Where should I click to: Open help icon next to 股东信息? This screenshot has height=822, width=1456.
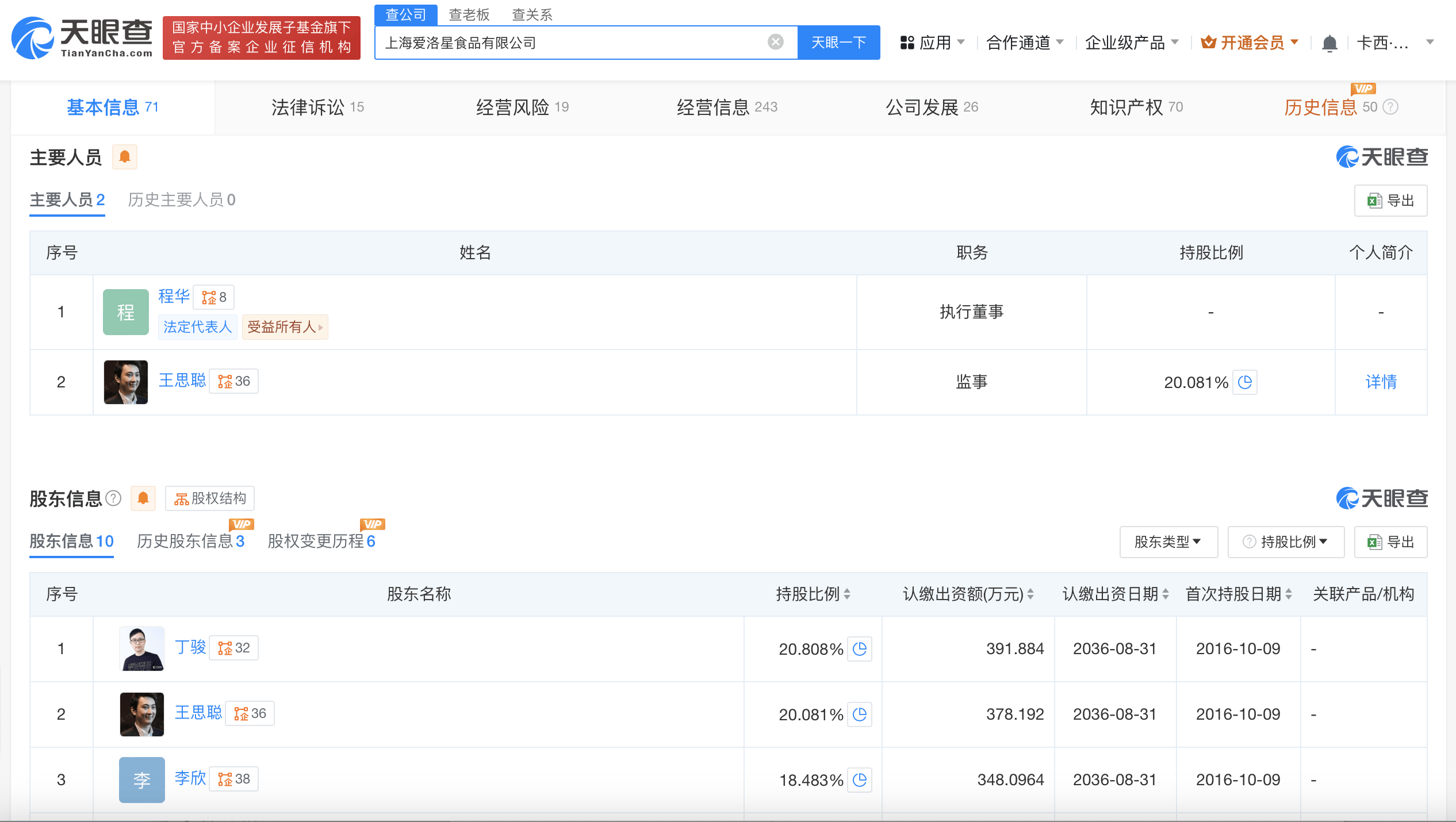pos(114,498)
